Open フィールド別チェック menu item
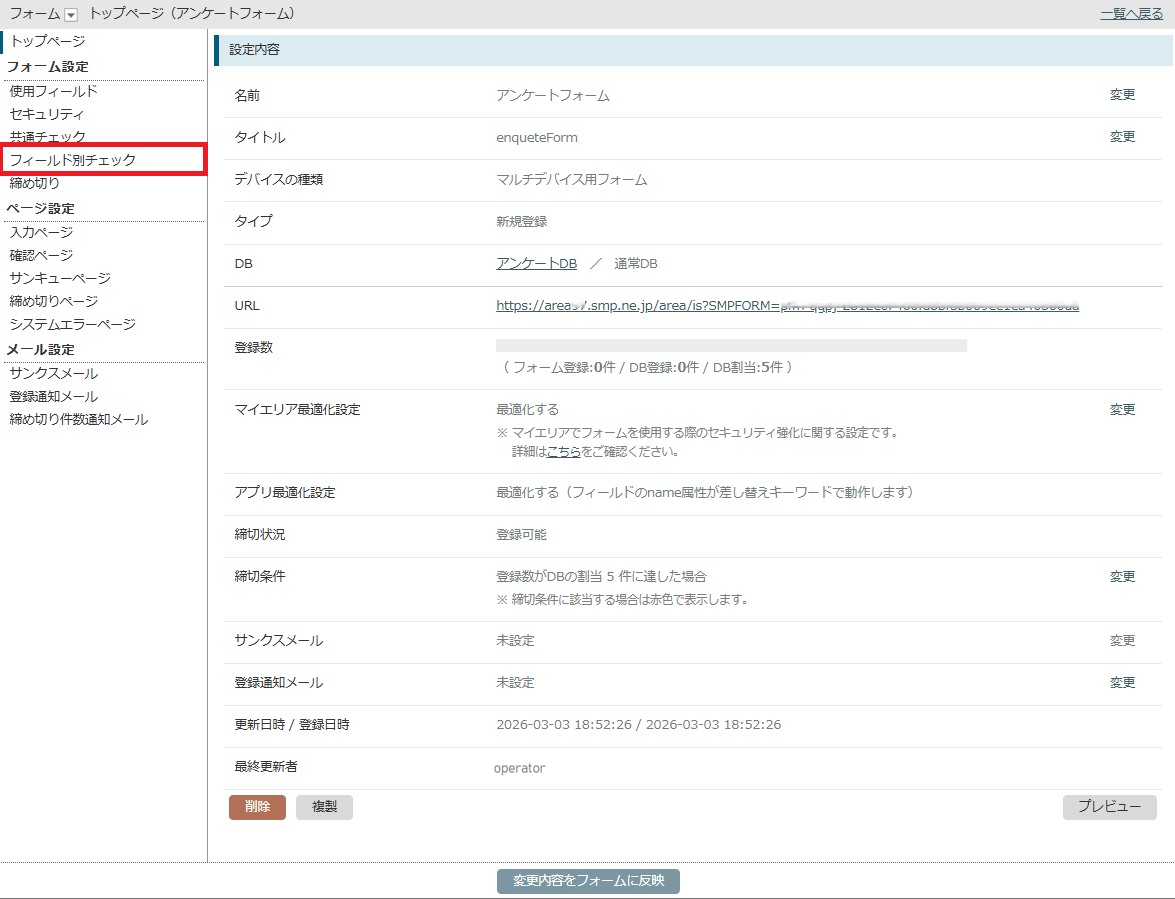The width and height of the screenshot is (1175, 899). 73,160
